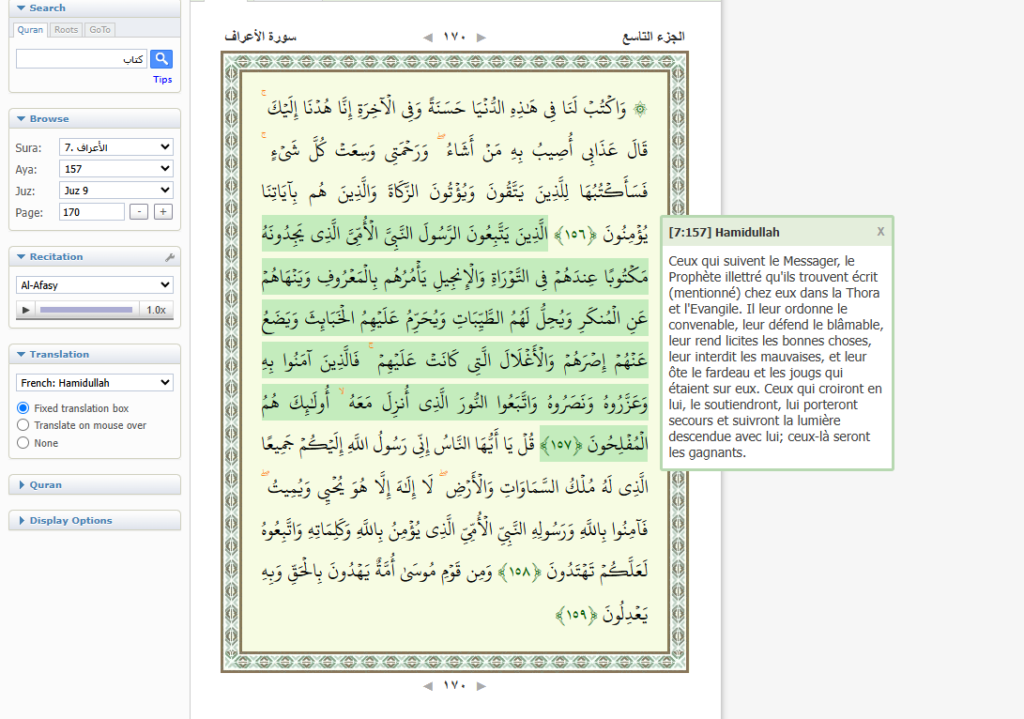Collapse the Recitation panel
The image size is (1024, 719).
pyautogui.click(x=50, y=257)
